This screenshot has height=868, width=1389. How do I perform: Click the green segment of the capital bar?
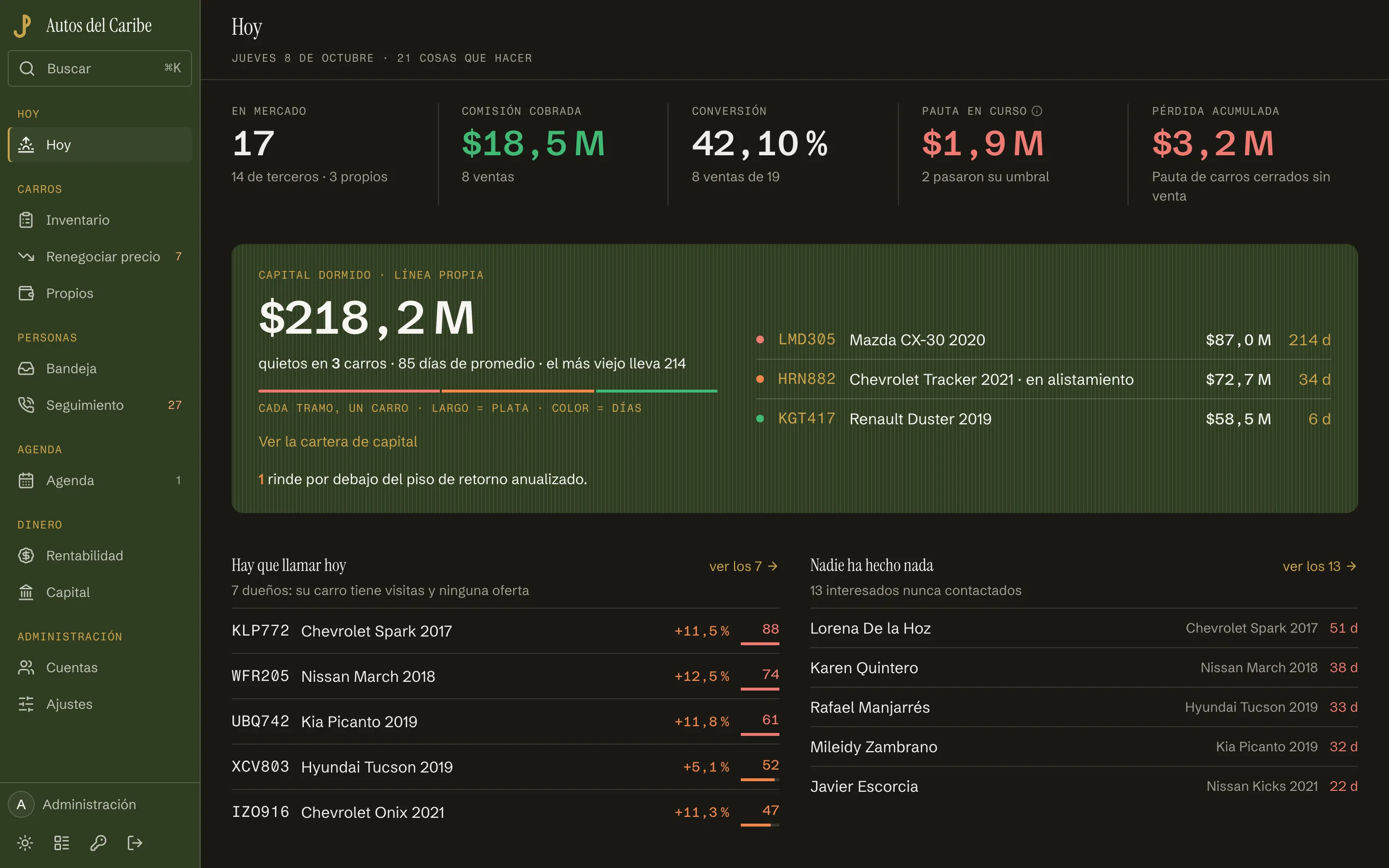pyautogui.click(x=656, y=391)
